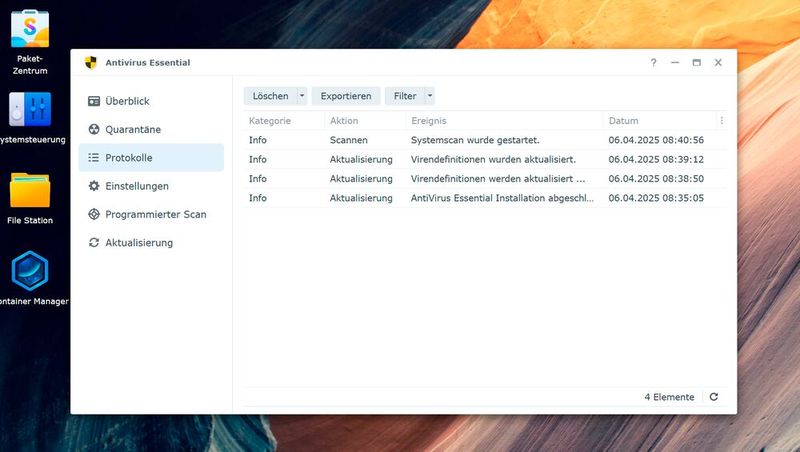Click the 'Scannen' action cell
Viewport: 800px width, 452px height.
click(348, 140)
